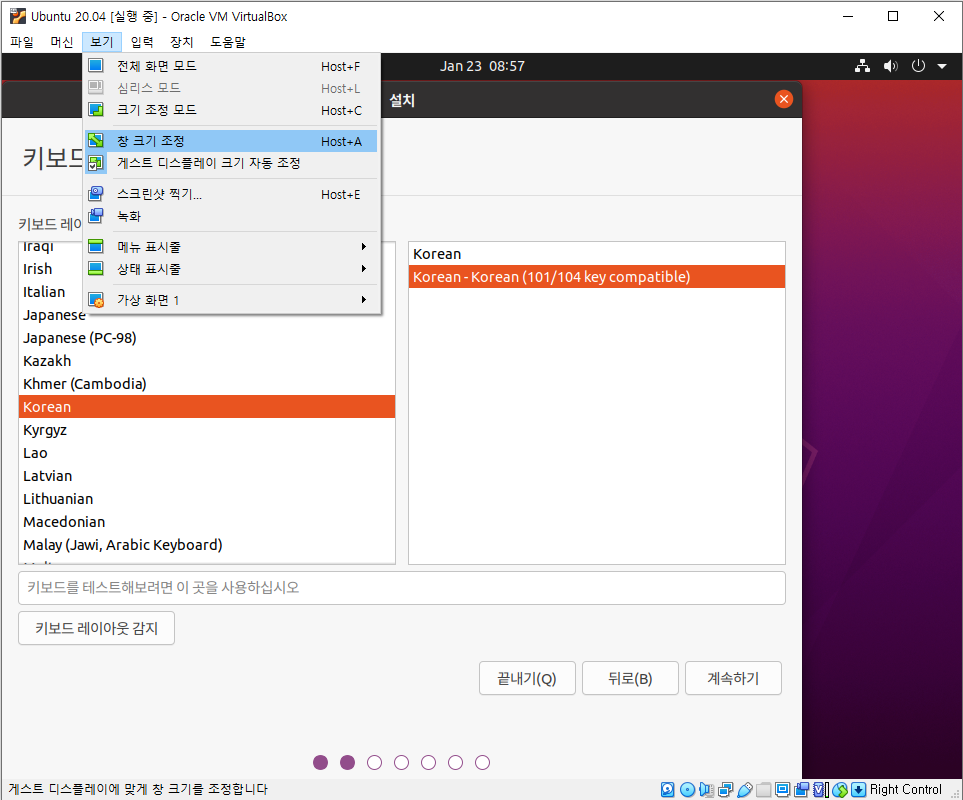Click the Menu bar (메뉴 표시줄) icon

[96, 247]
